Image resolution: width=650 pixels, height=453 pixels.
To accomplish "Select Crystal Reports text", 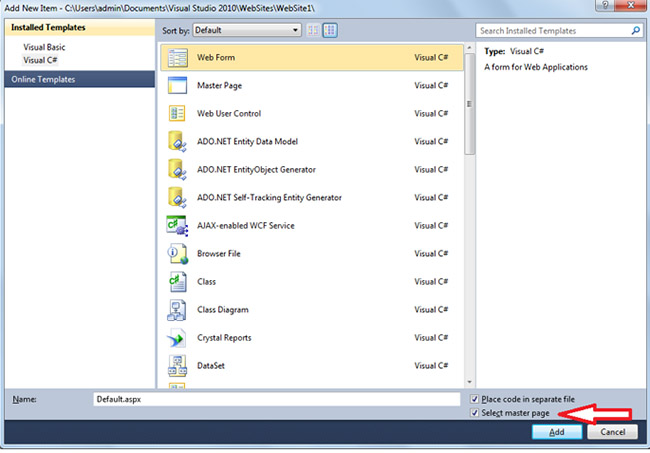I will (x=224, y=338).
